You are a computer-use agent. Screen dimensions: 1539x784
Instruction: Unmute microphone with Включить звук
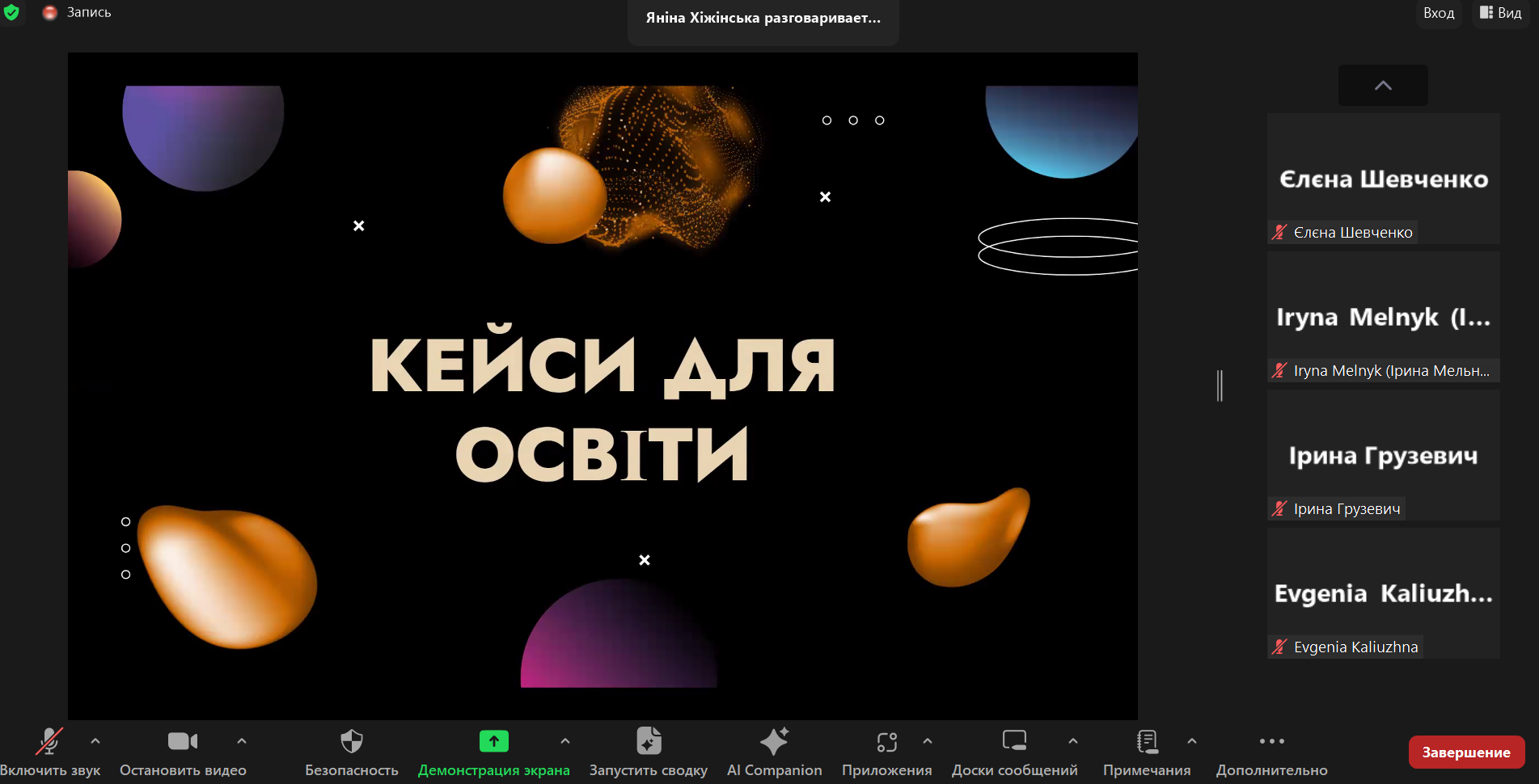pyautogui.click(x=49, y=741)
